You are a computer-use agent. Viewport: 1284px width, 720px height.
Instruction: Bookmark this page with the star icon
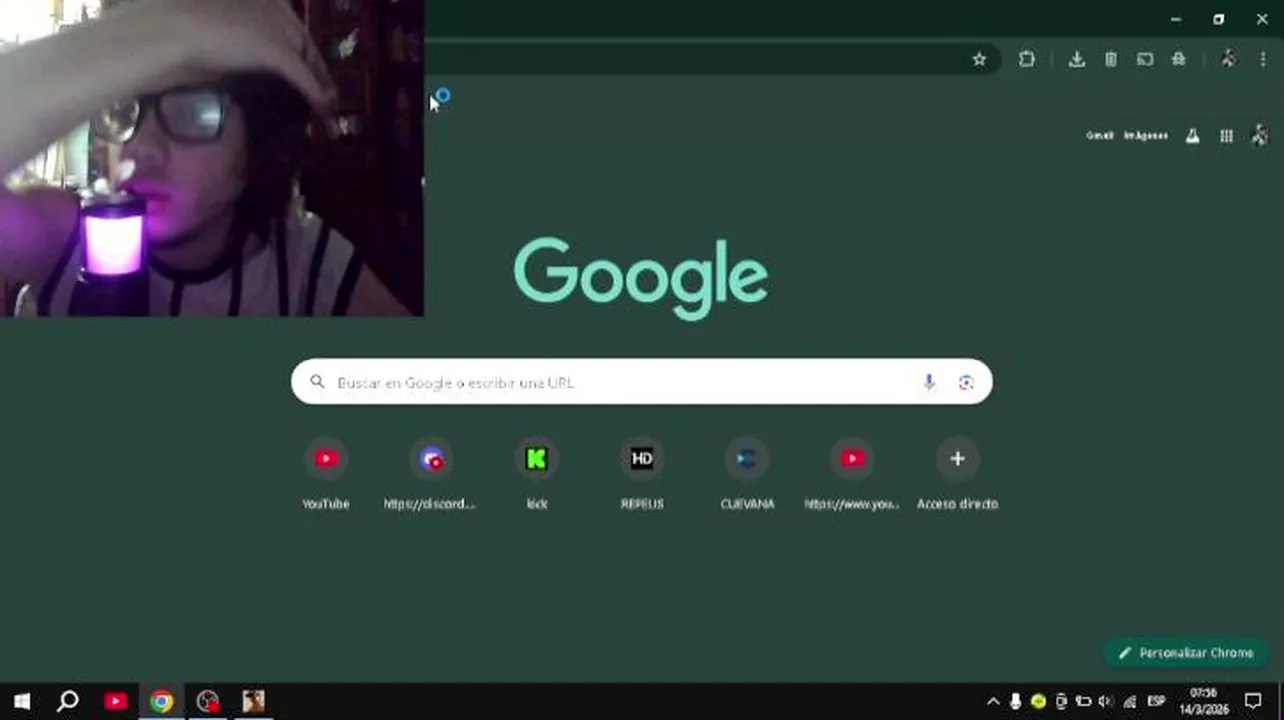tap(979, 59)
